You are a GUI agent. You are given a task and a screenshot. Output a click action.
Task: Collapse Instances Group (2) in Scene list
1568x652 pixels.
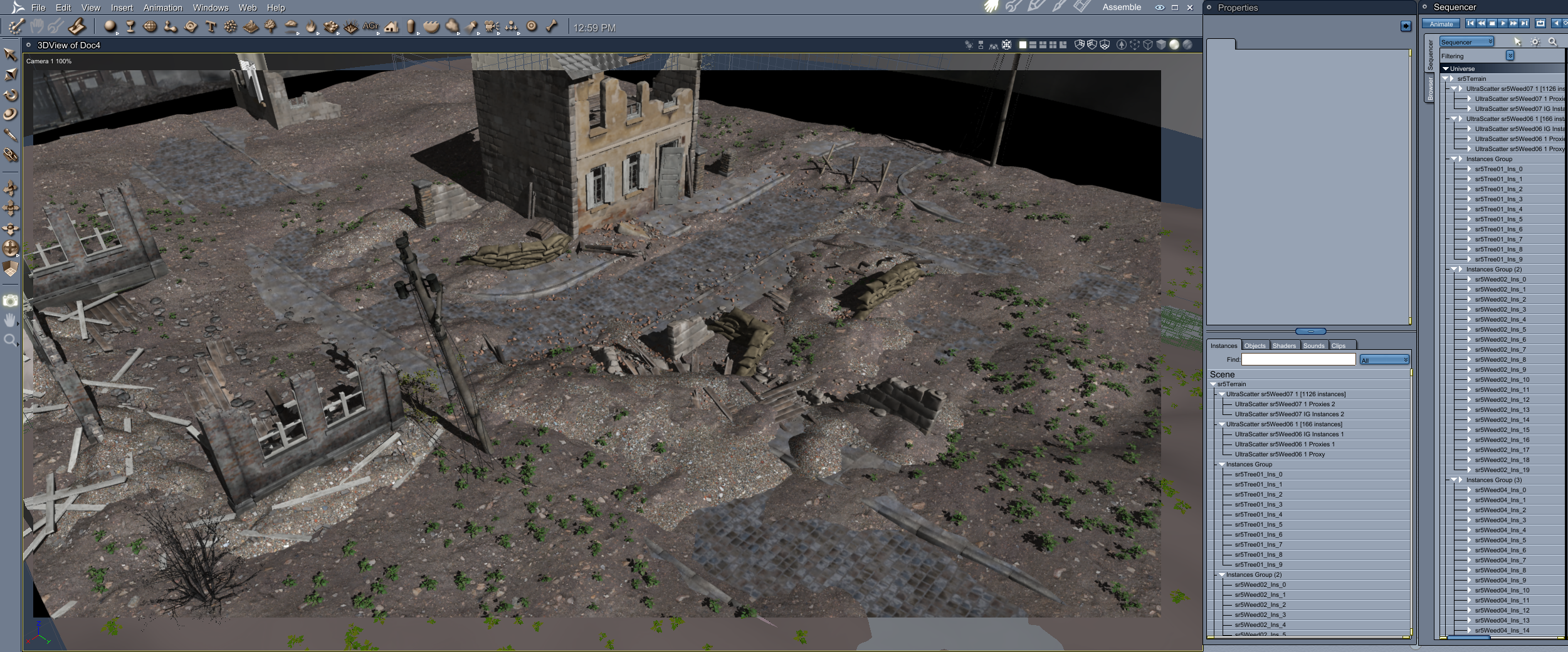tap(1222, 575)
